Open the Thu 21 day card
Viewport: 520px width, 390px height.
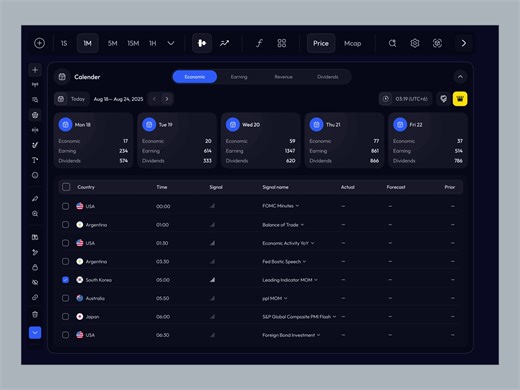pos(344,140)
